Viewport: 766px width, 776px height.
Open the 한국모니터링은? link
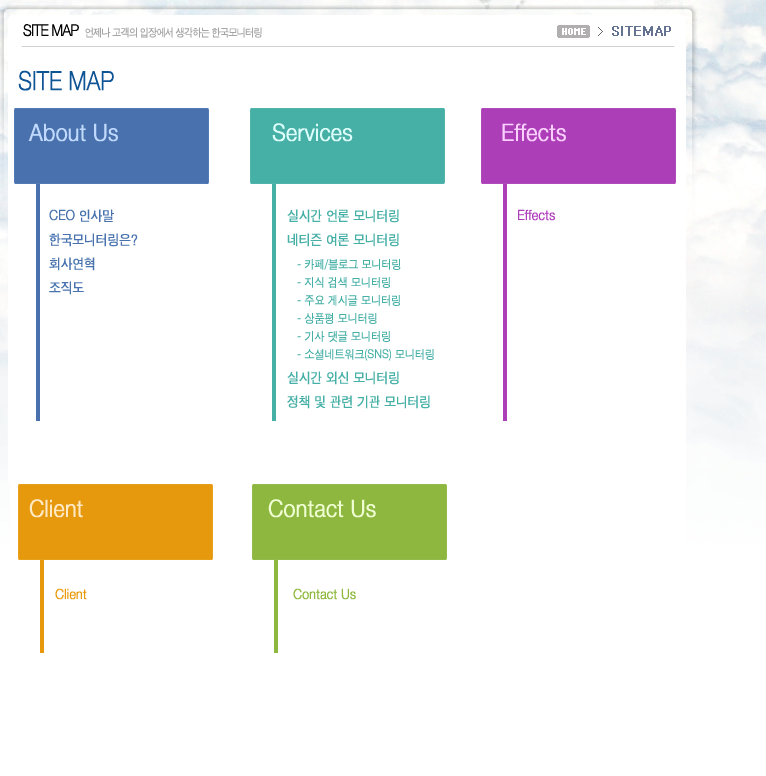93,240
